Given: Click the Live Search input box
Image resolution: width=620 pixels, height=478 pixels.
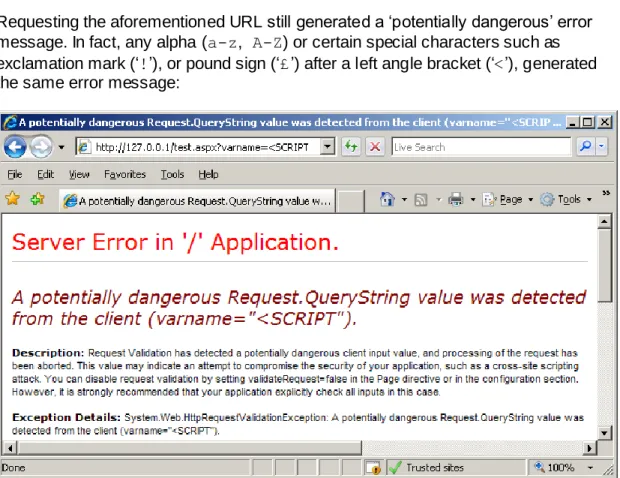Looking at the screenshot, I should pyautogui.click(x=481, y=147).
